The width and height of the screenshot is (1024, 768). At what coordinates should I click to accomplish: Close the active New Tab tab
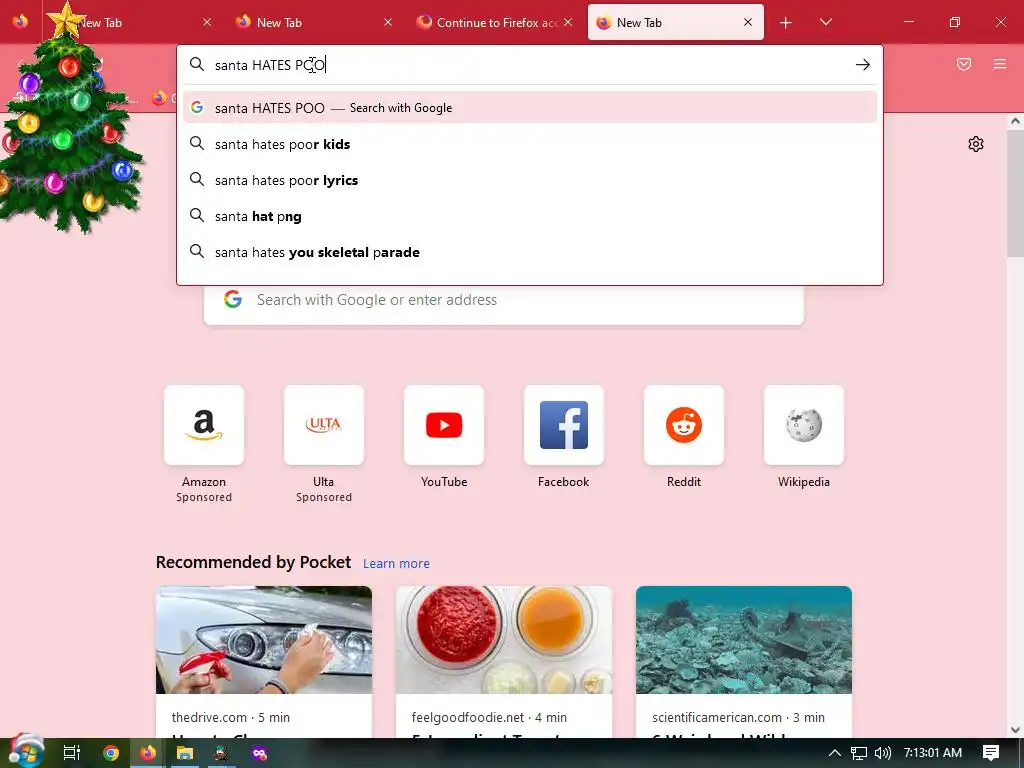click(x=748, y=22)
